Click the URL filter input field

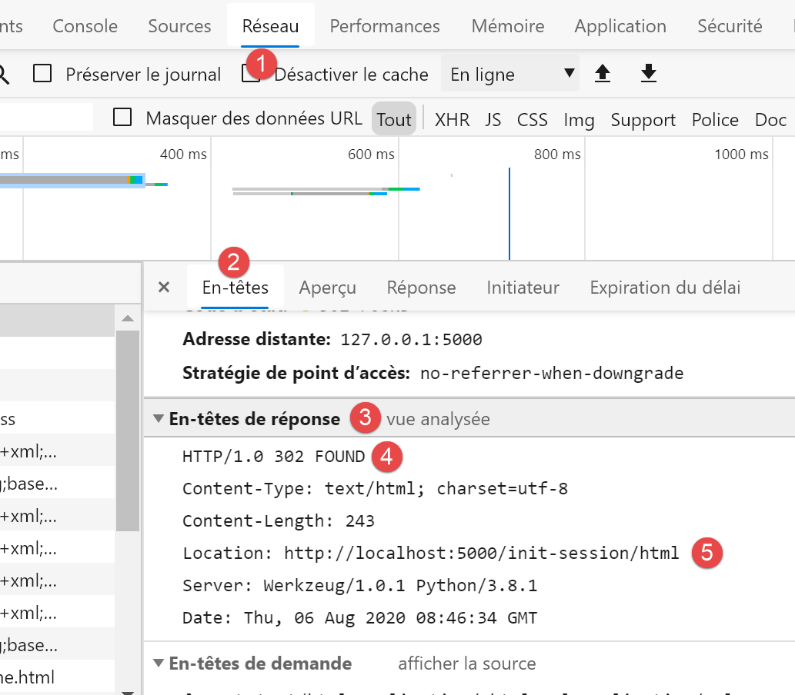click(x=45, y=118)
